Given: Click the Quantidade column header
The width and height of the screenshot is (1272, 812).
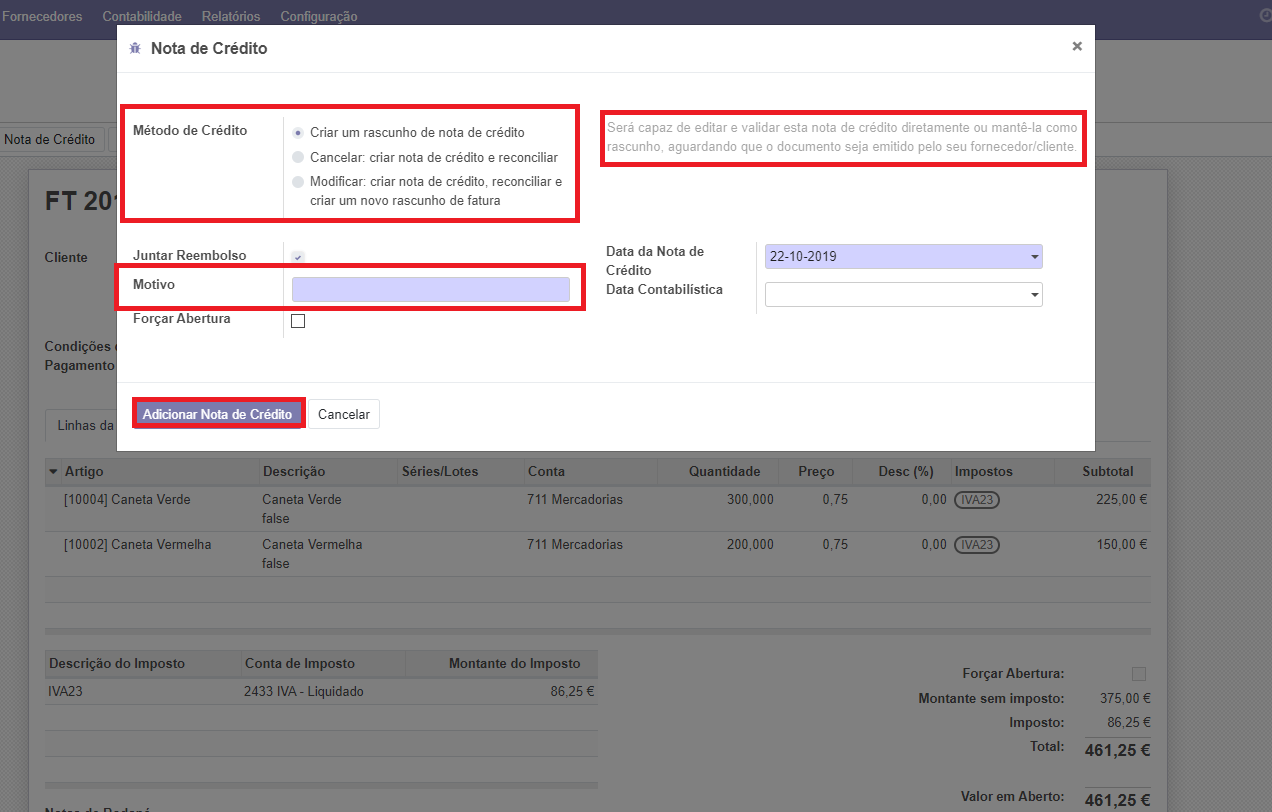Looking at the screenshot, I should click(724, 471).
